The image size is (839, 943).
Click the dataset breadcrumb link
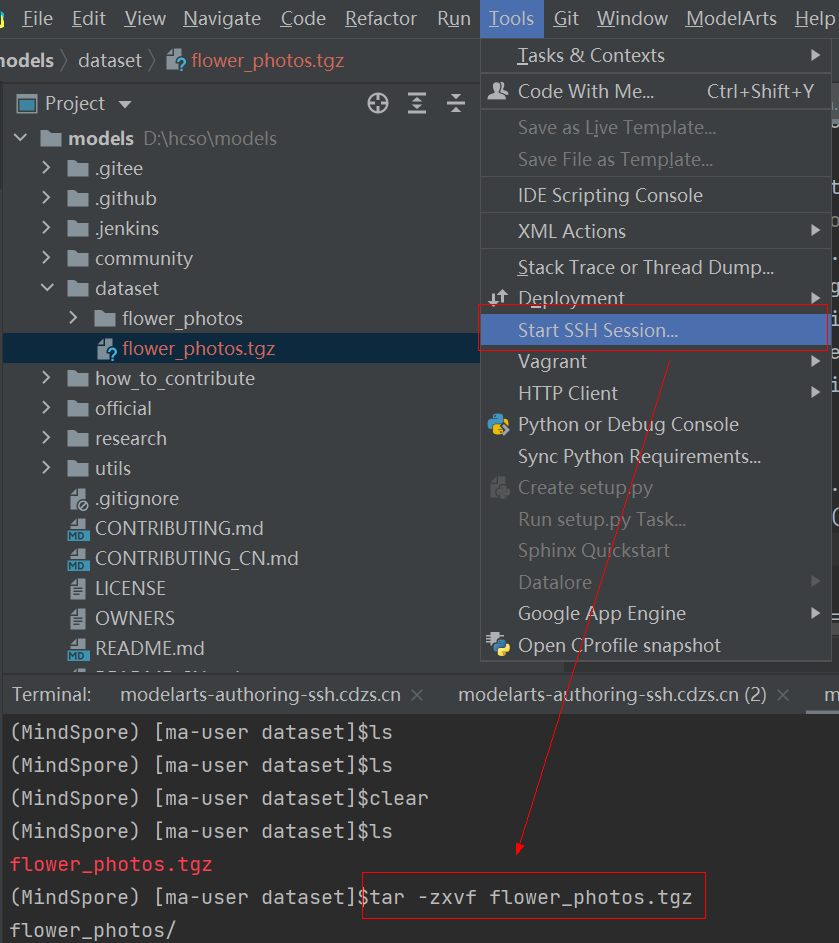coord(110,60)
